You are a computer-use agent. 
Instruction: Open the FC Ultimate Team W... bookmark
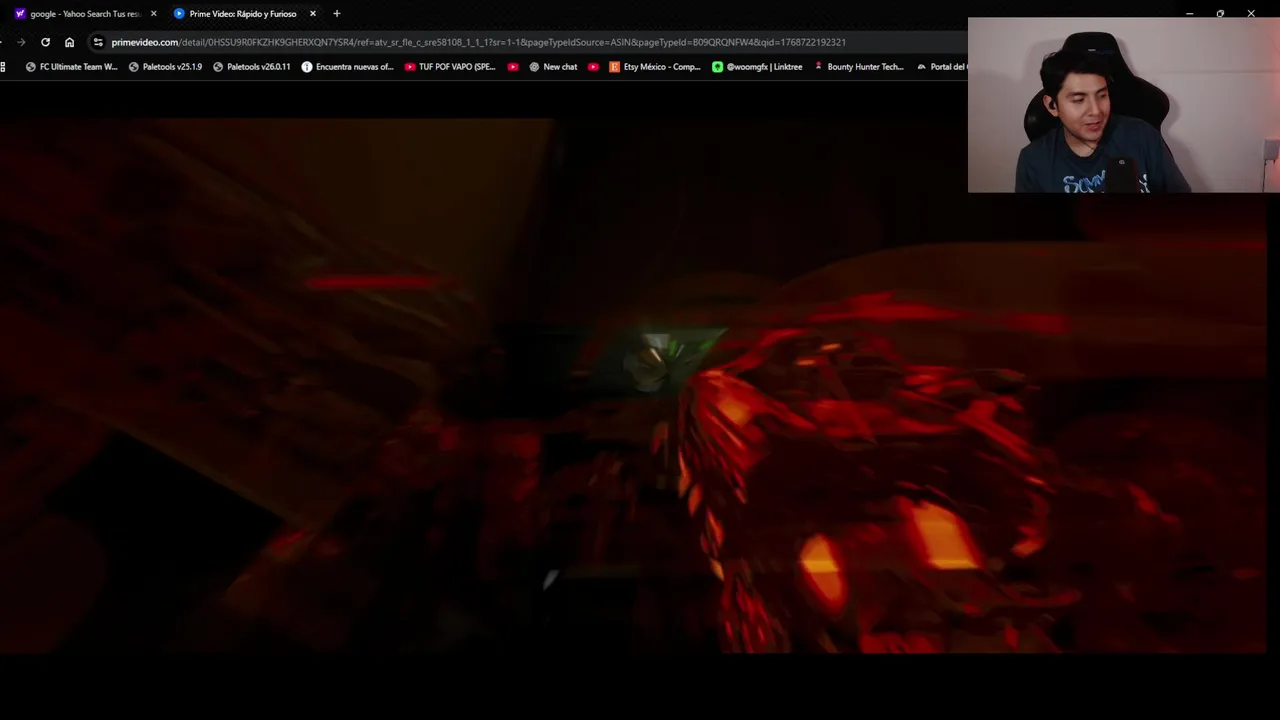(71, 67)
